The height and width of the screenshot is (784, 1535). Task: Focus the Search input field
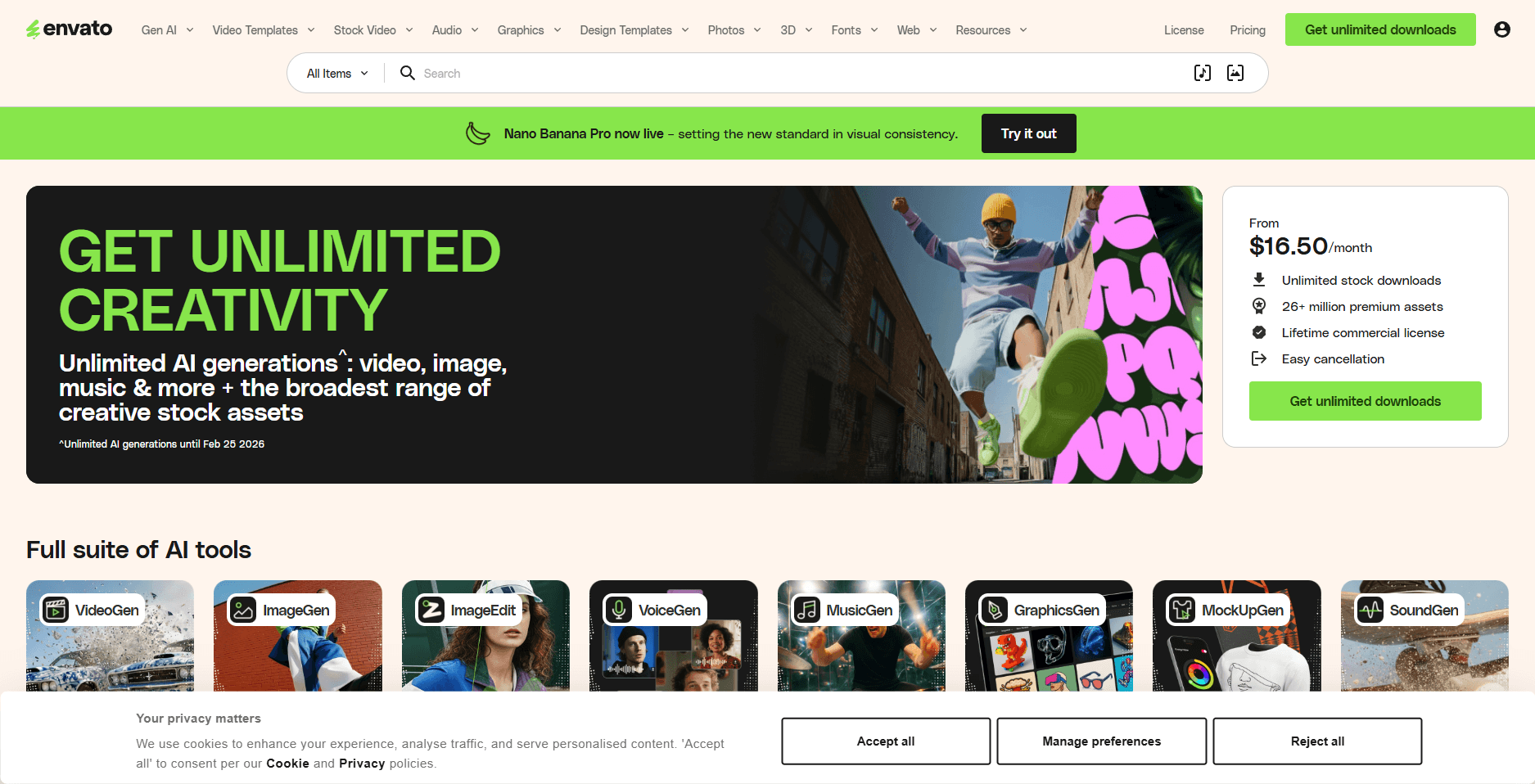[802, 74]
